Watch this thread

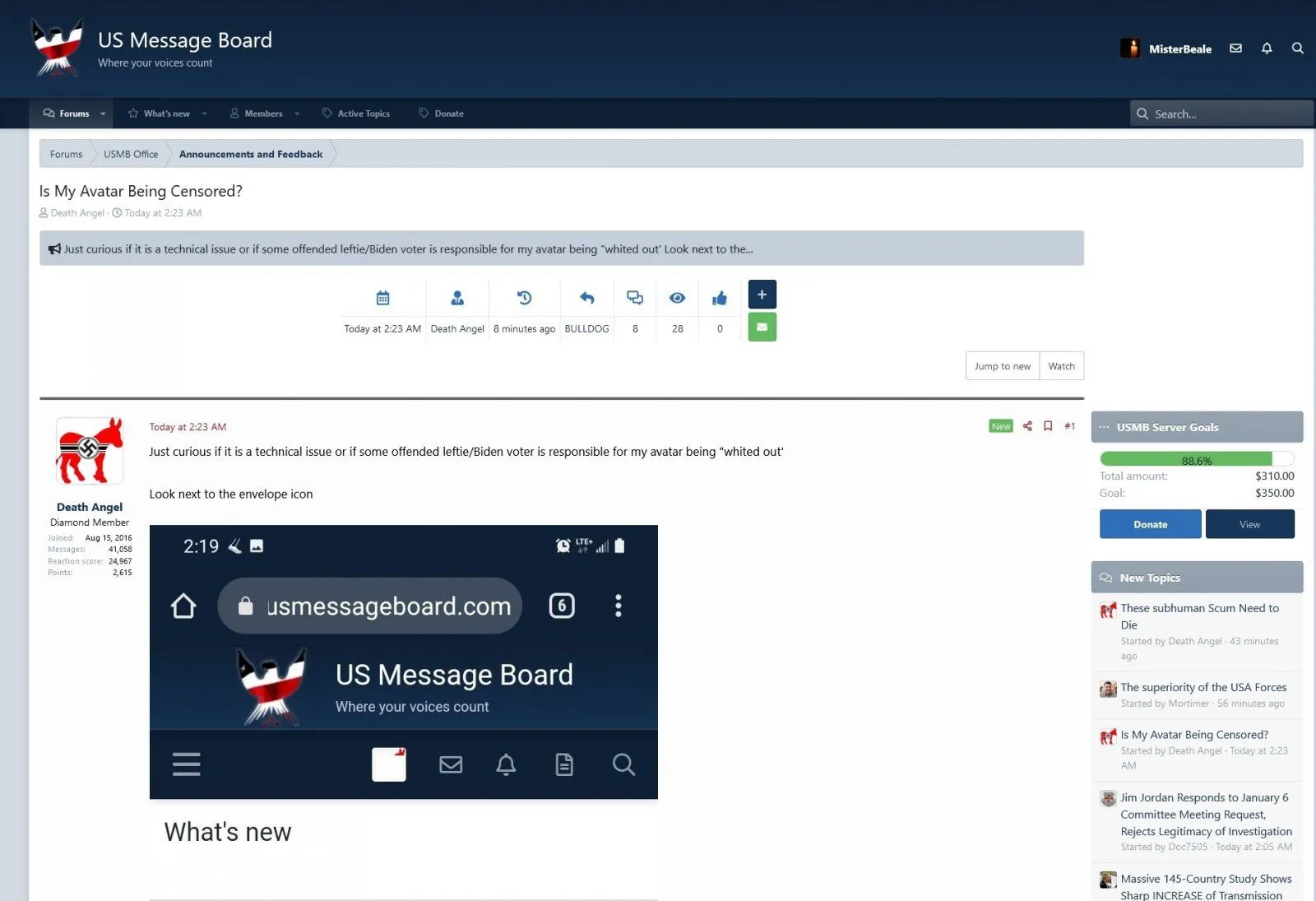(1061, 366)
